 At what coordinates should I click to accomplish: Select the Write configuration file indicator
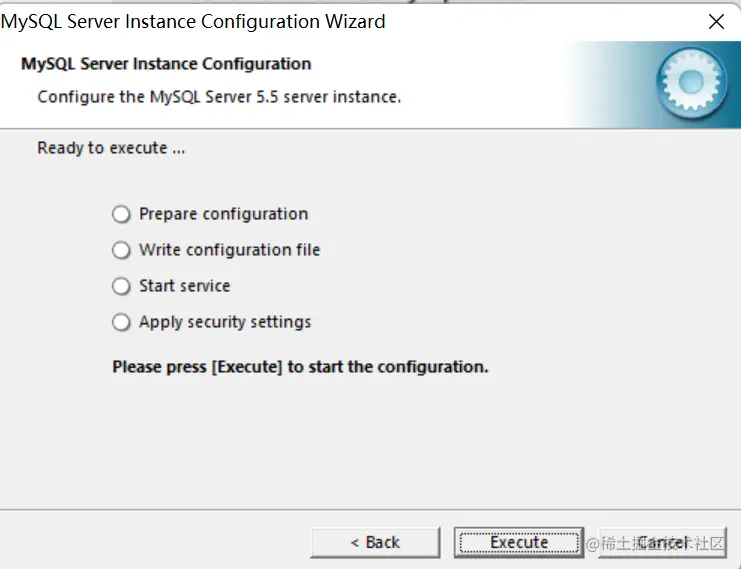tap(121, 250)
